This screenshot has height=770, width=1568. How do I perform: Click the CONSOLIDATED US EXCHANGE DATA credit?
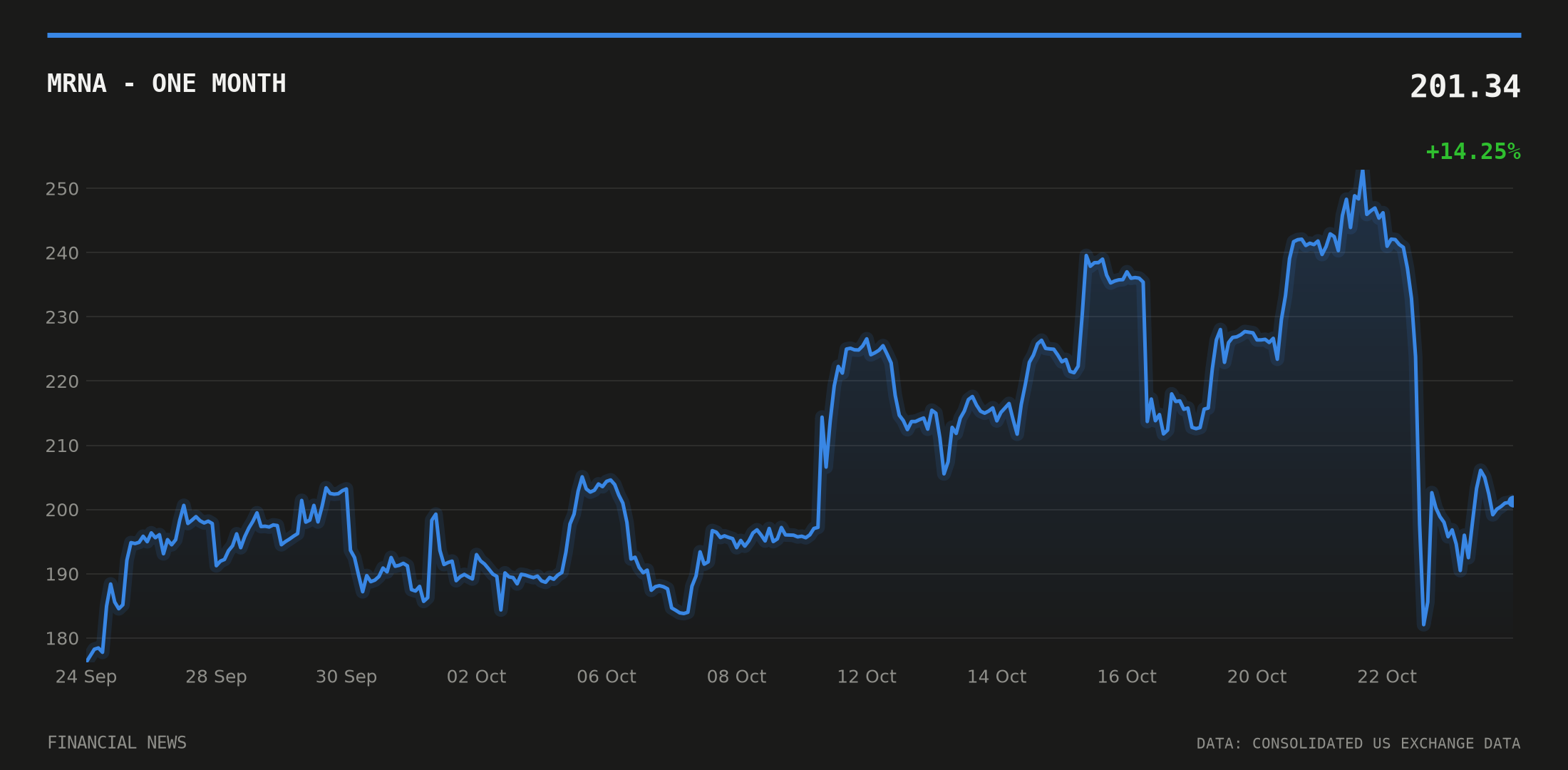coord(1386,744)
